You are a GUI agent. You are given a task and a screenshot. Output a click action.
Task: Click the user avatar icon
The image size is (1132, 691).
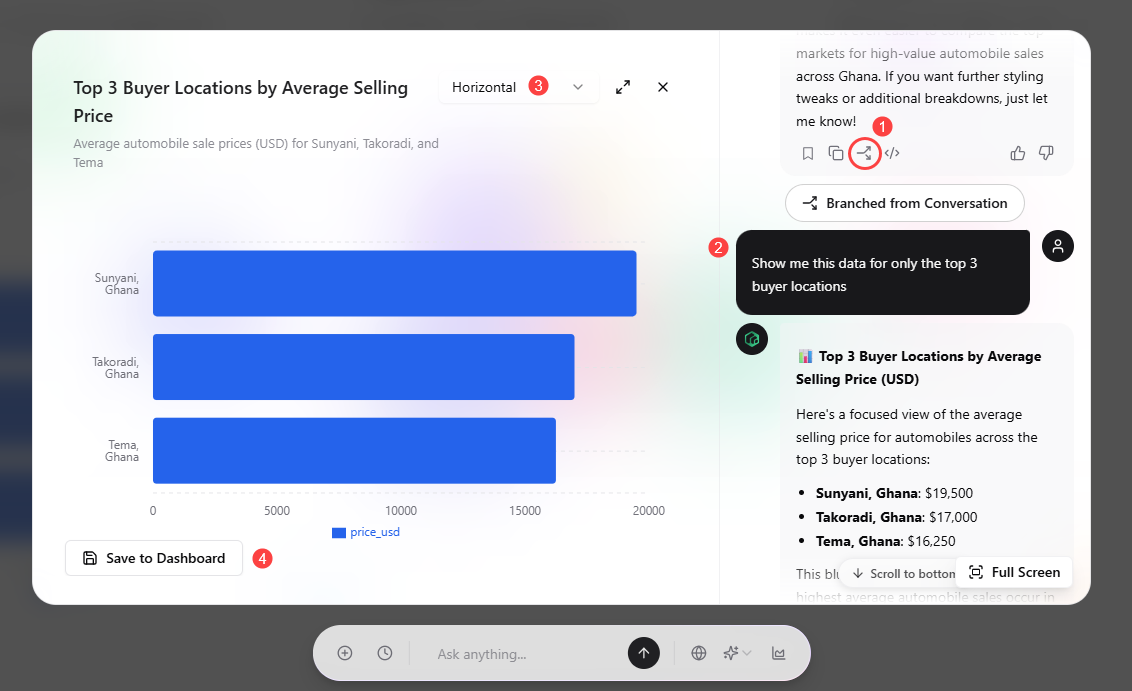click(x=1058, y=245)
